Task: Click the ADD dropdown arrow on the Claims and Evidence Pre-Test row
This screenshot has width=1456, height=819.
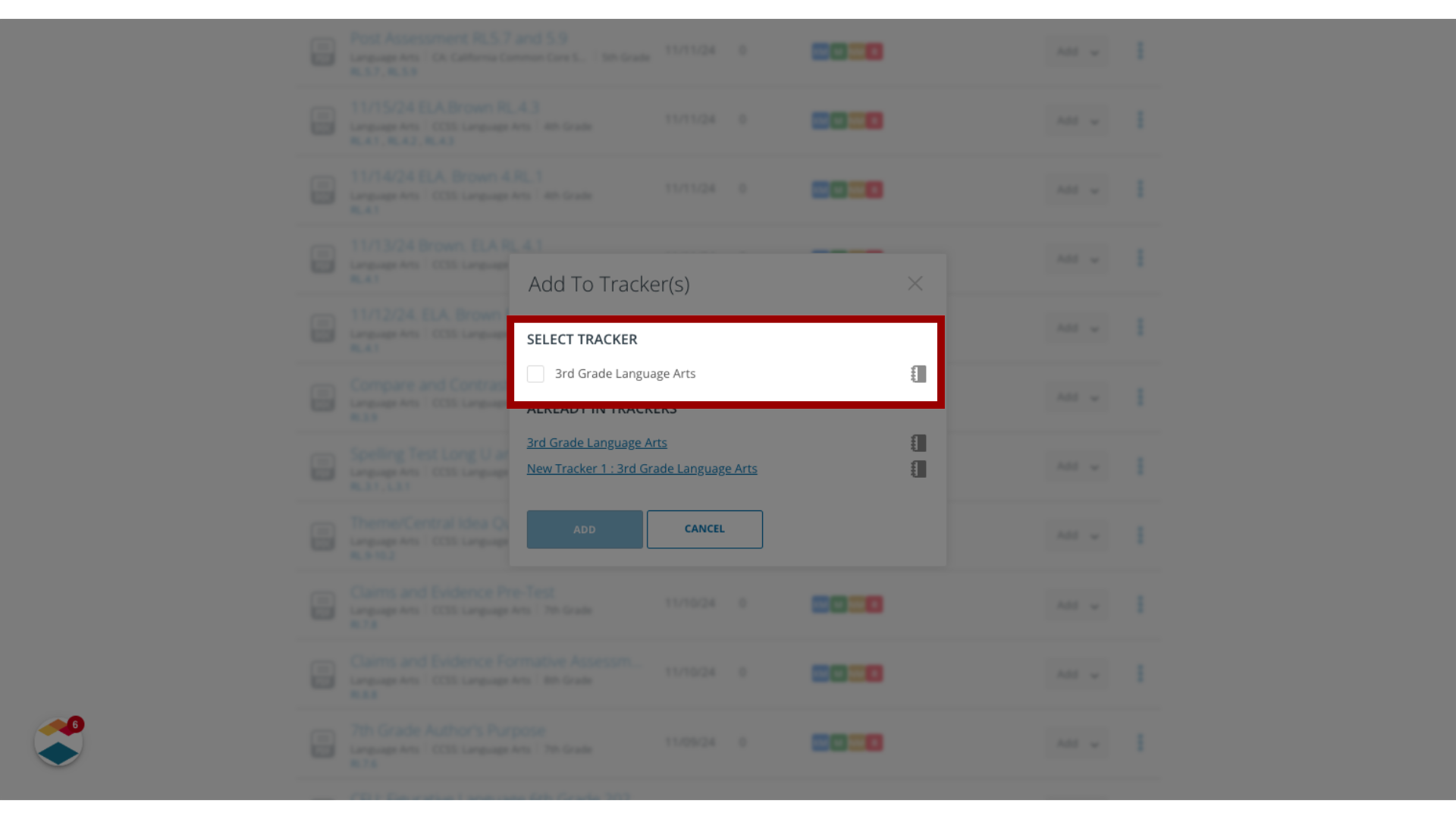Action: tap(1094, 604)
